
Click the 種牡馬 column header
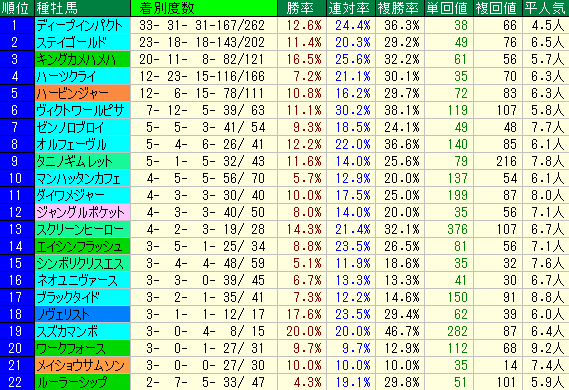point(82,8)
